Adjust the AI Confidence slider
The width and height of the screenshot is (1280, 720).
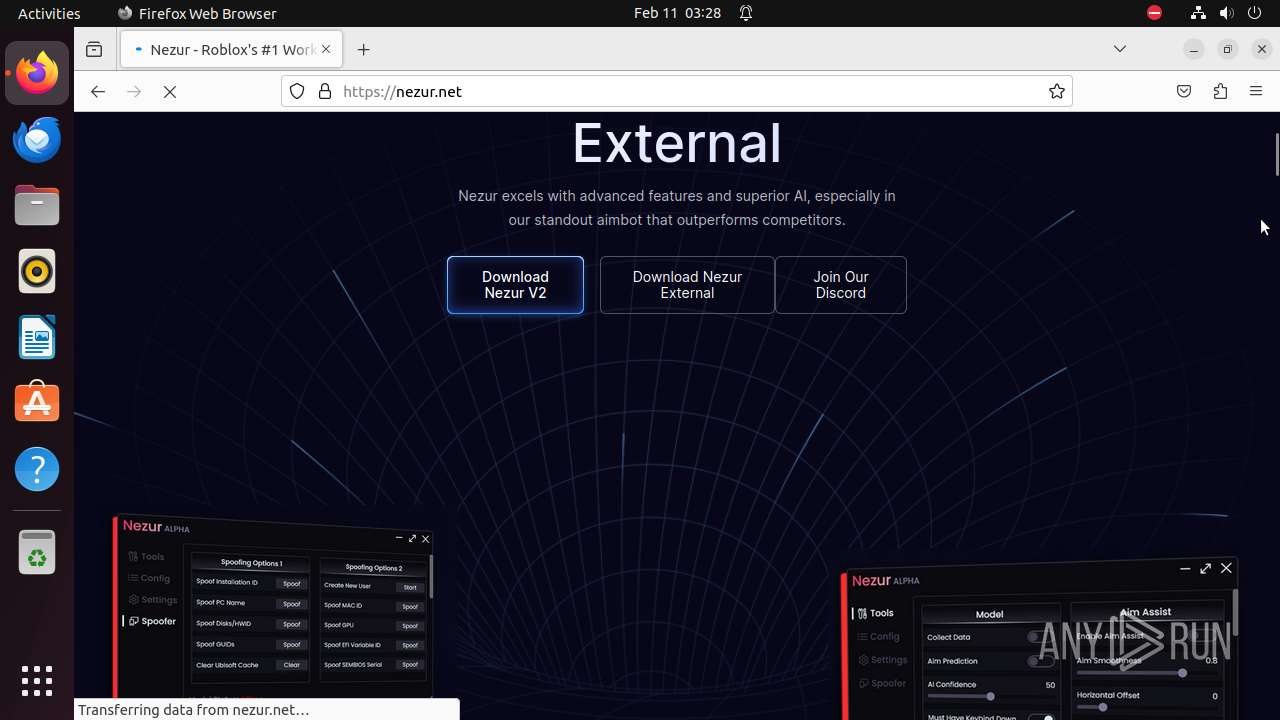(x=990, y=696)
